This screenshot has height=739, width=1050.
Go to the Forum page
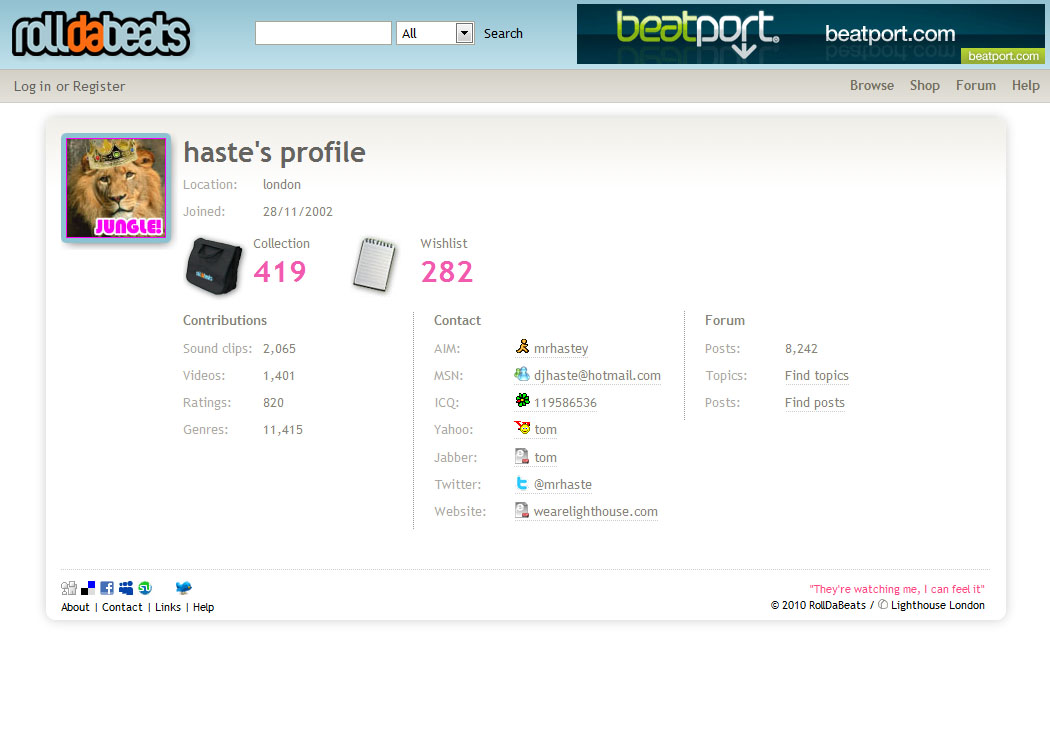coord(975,86)
